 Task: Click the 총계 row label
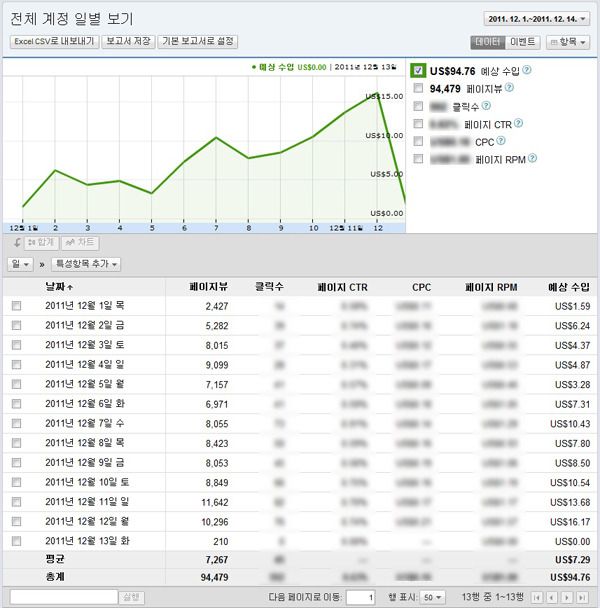pyautogui.click(x=55, y=577)
